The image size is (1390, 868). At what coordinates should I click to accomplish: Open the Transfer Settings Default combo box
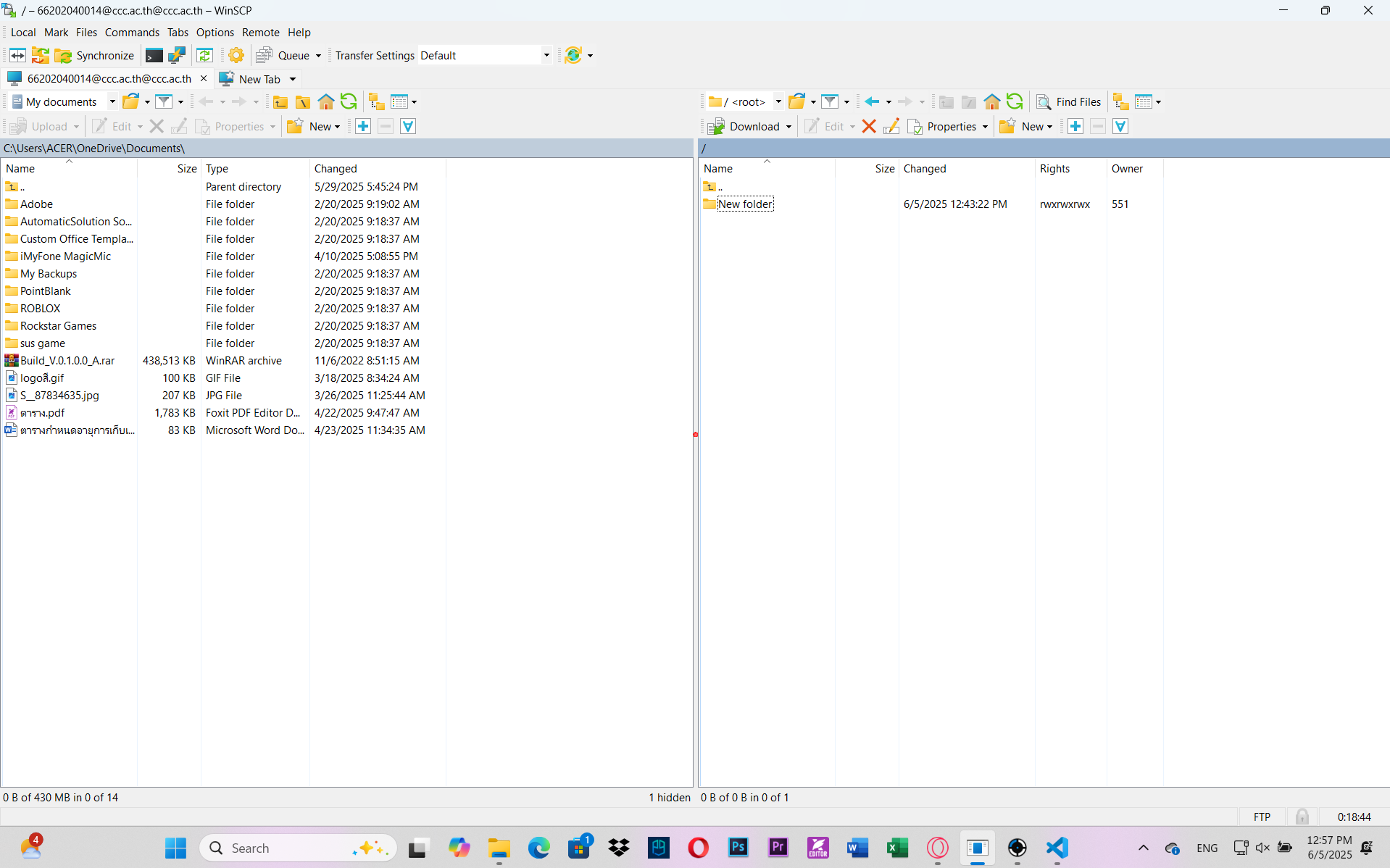485,55
